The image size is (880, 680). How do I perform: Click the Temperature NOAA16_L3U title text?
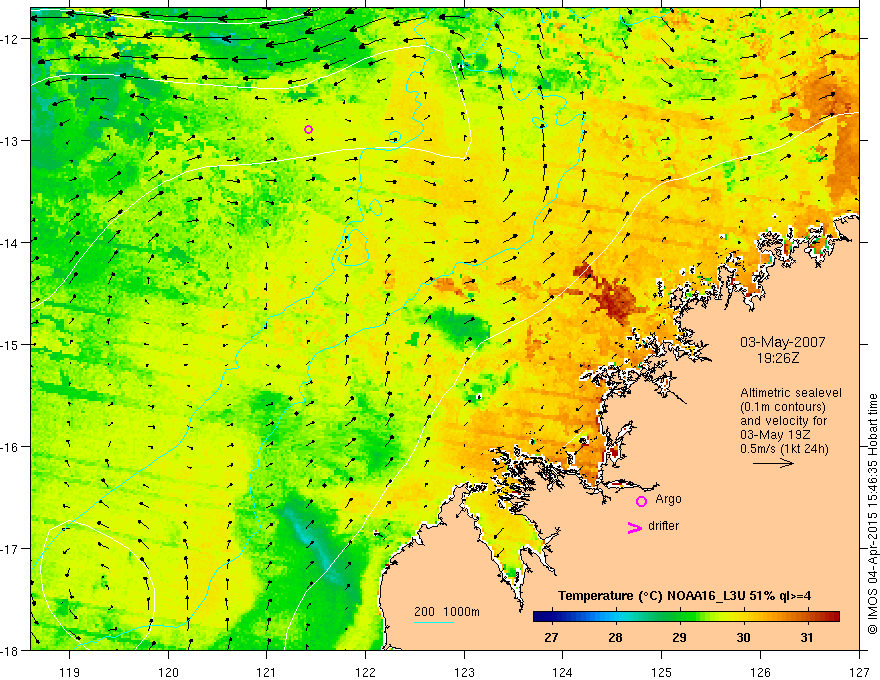pyautogui.click(x=684, y=596)
